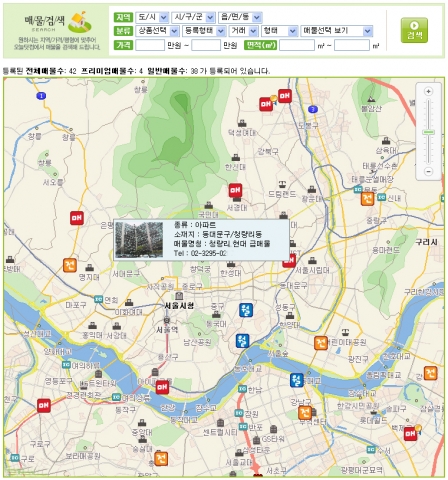The image size is (448, 480).
Task: Click the maximum price input field
Action: (x=206, y=45)
